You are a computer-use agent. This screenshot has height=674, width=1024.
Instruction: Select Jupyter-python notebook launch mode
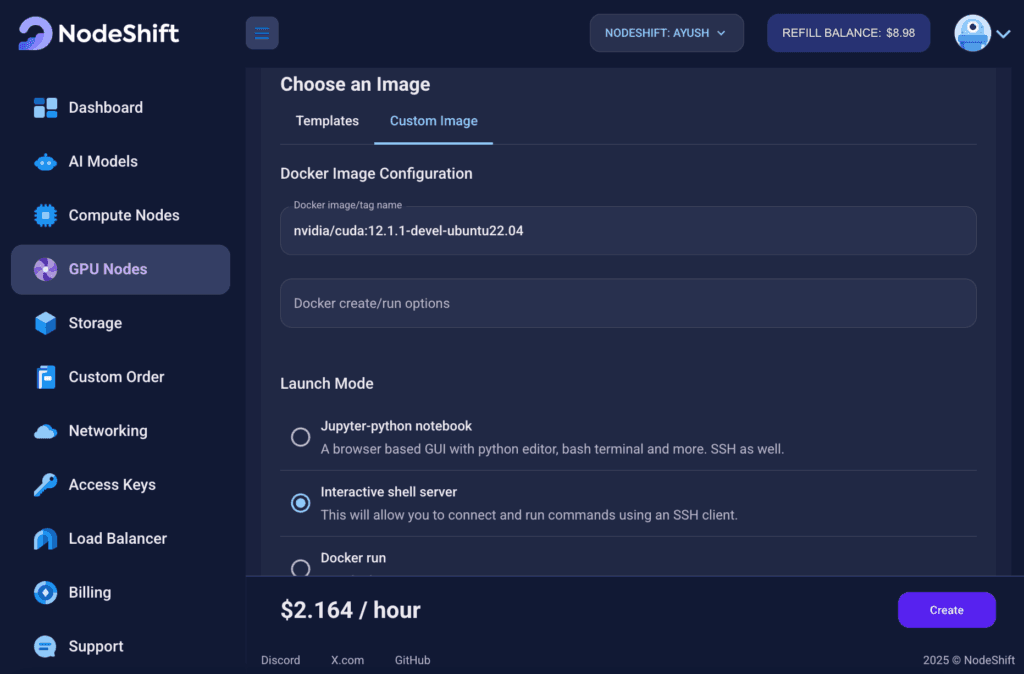pyautogui.click(x=300, y=437)
